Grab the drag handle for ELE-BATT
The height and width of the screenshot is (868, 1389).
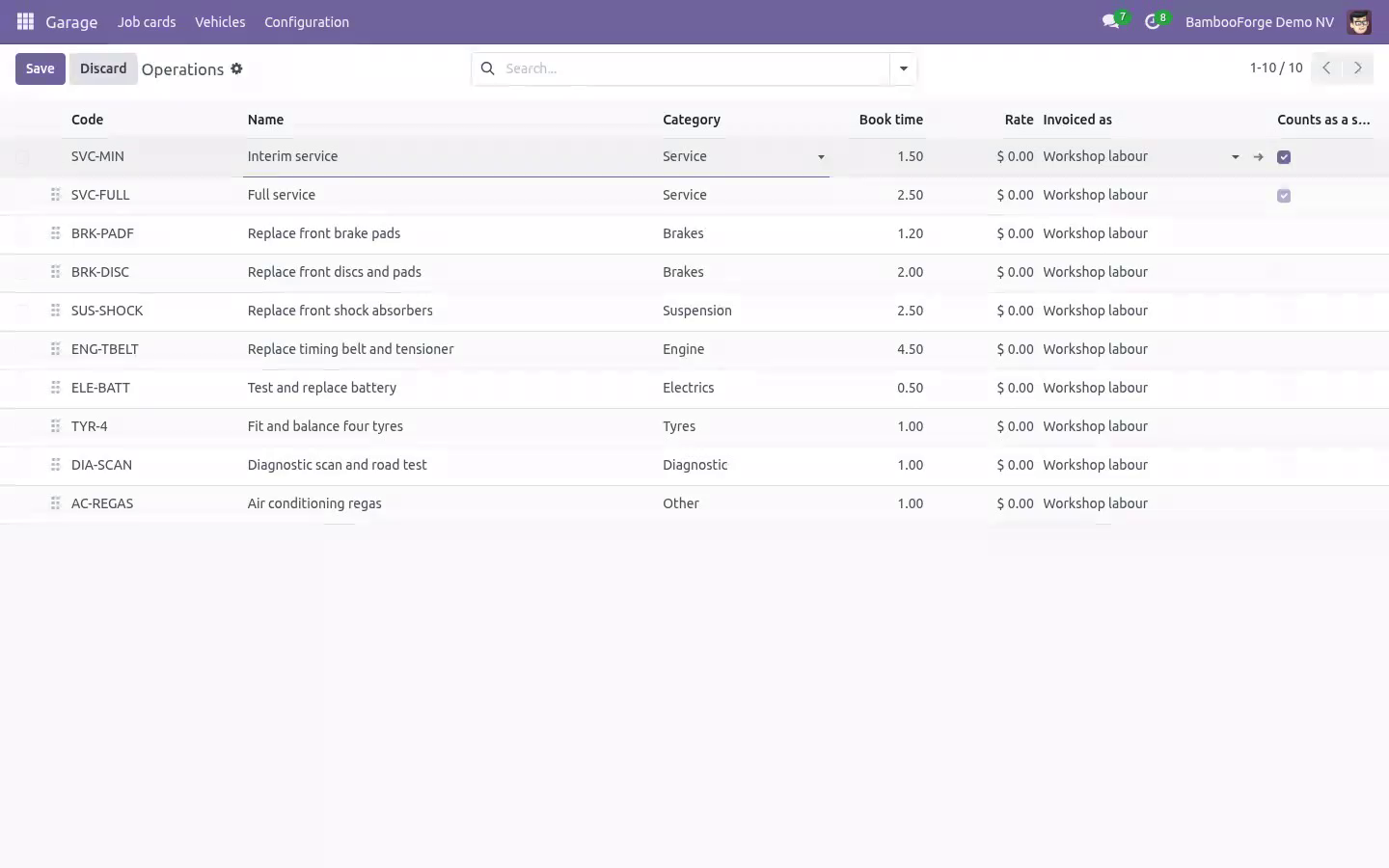pyautogui.click(x=55, y=388)
